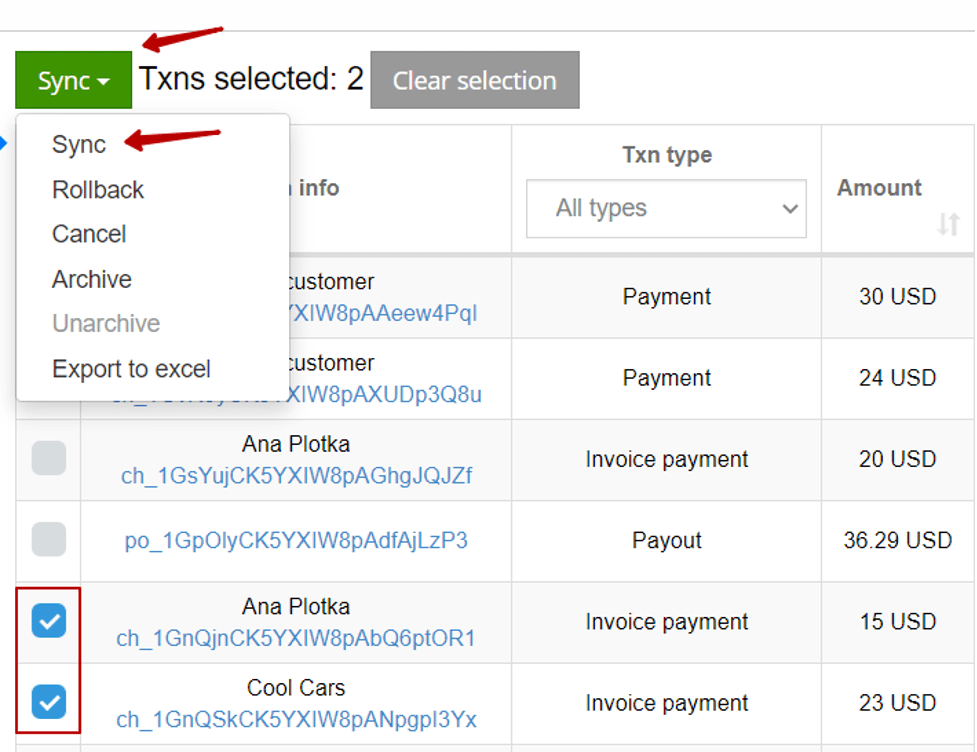Check the Payout transaction checkbox

point(49,539)
